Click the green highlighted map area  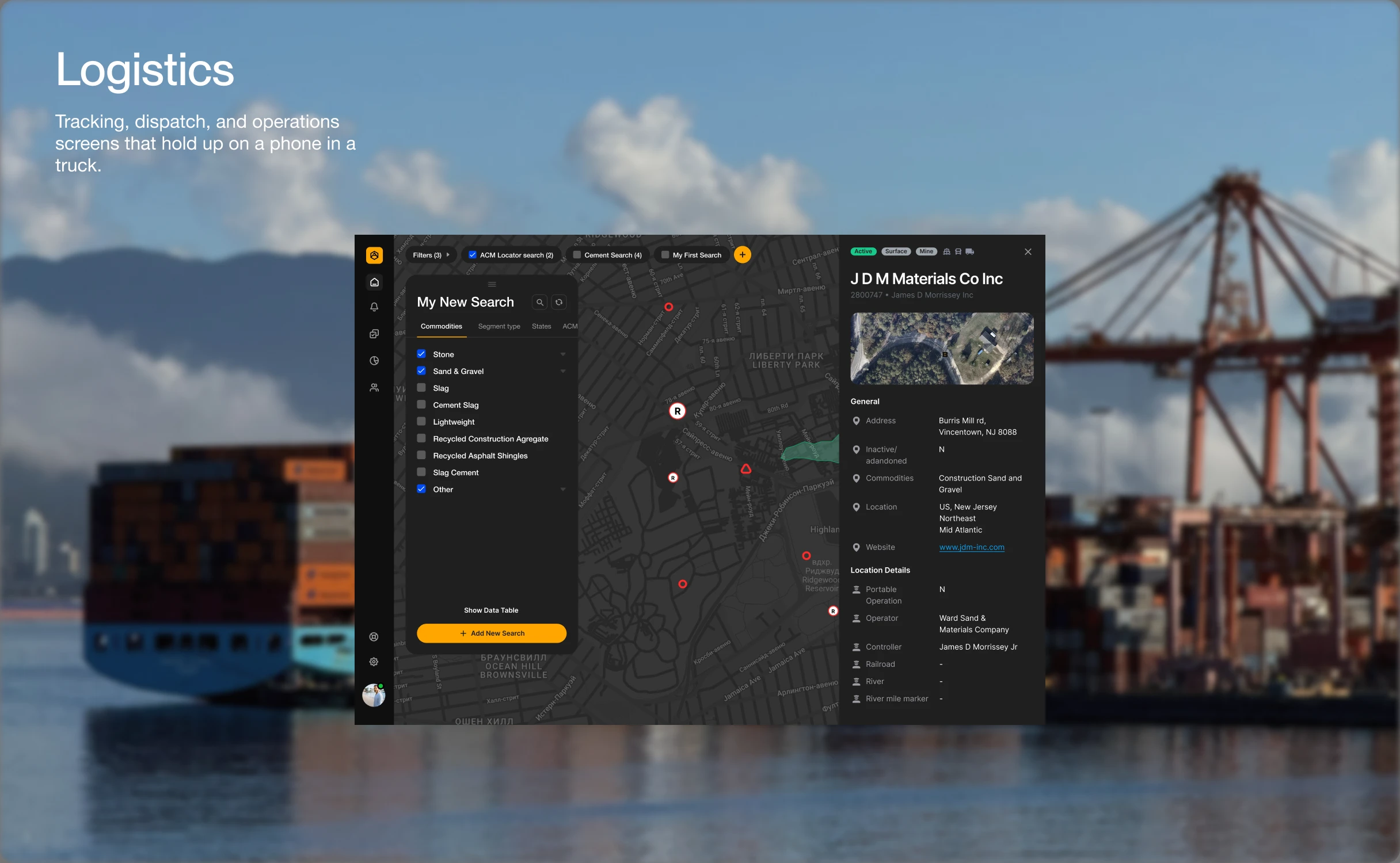click(x=812, y=450)
